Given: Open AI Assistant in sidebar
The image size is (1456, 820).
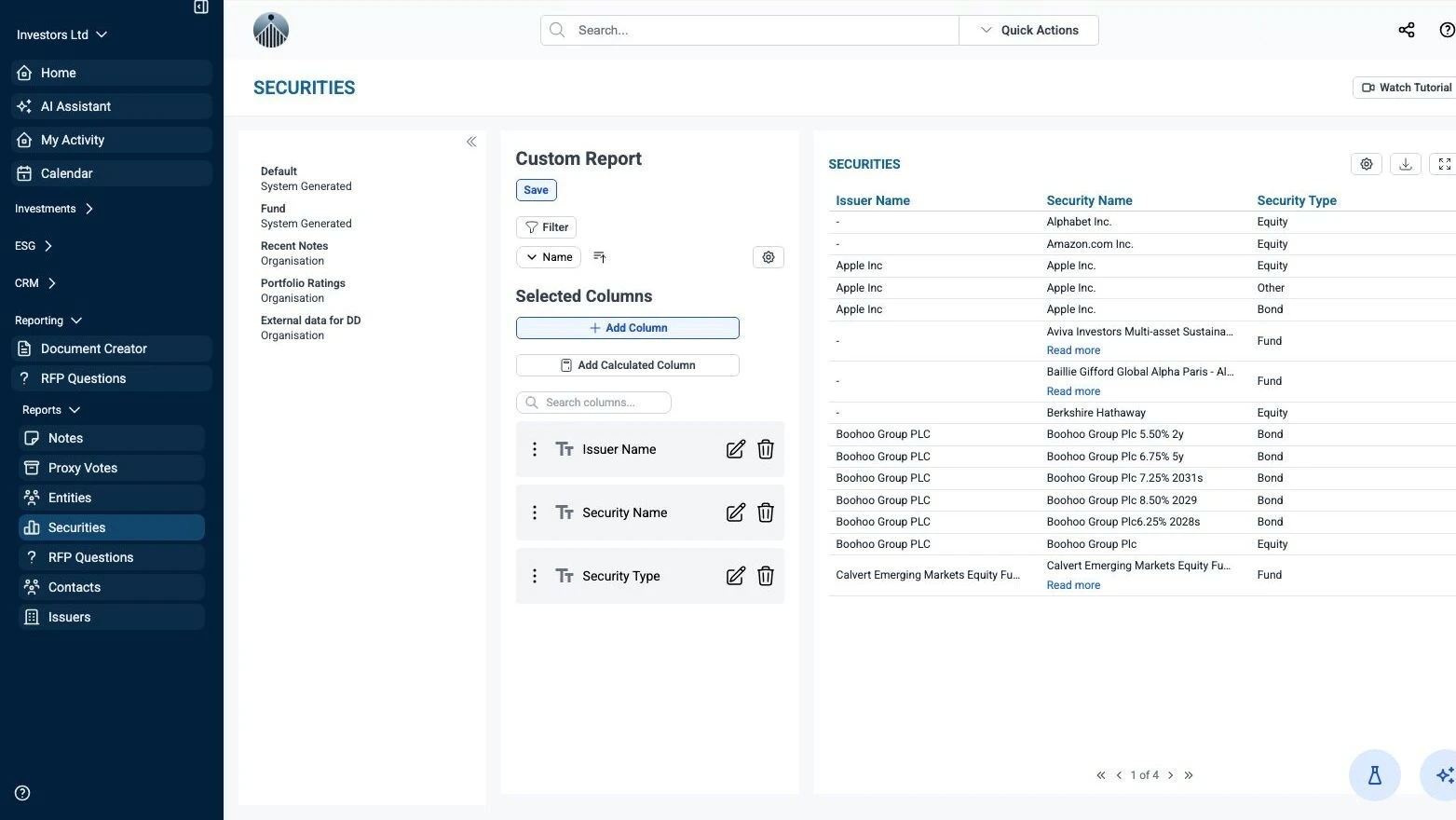Looking at the screenshot, I should [112, 106].
